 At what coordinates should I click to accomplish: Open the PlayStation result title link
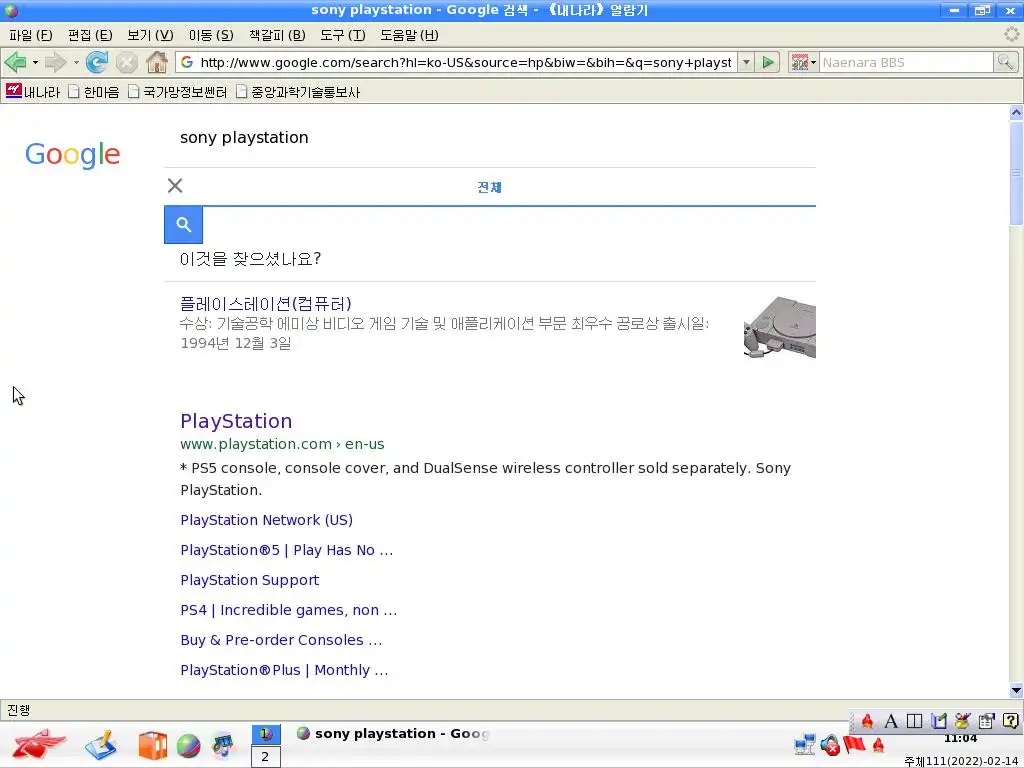(236, 421)
